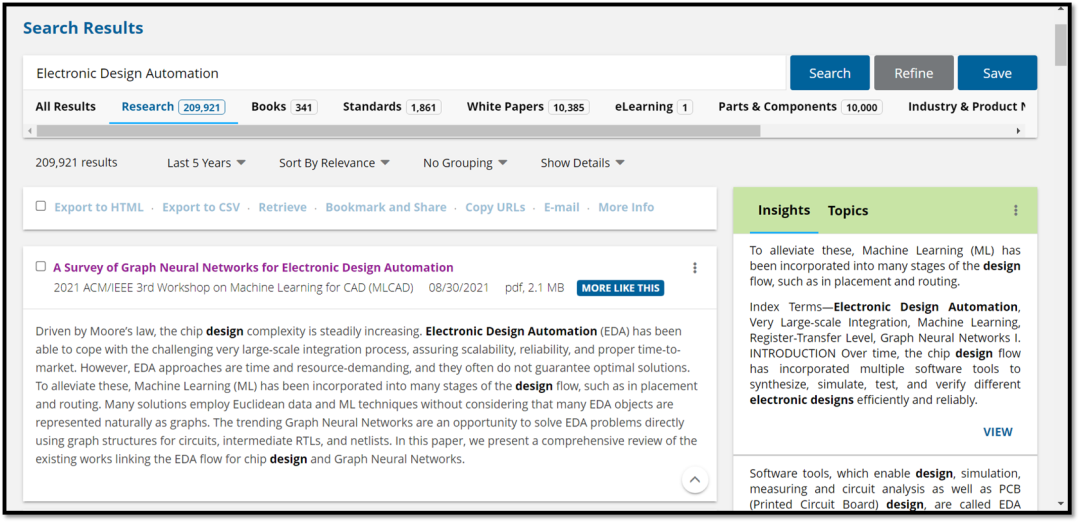Open the No Grouping dropdown
1080x523 pixels.
pos(465,163)
